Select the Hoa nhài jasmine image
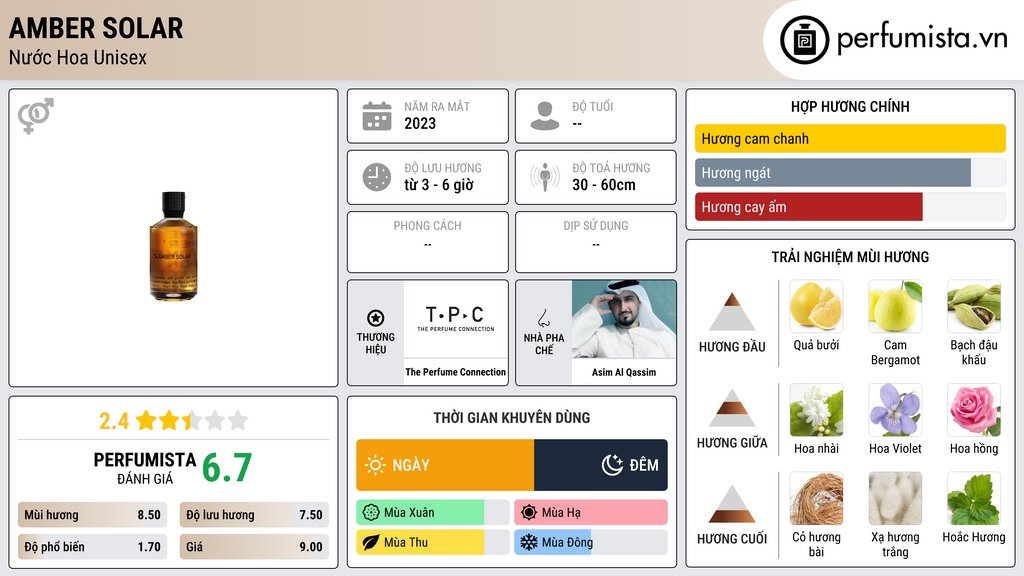Image resolution: width=1024 pixels, height=576 pixels. (816, 409)
